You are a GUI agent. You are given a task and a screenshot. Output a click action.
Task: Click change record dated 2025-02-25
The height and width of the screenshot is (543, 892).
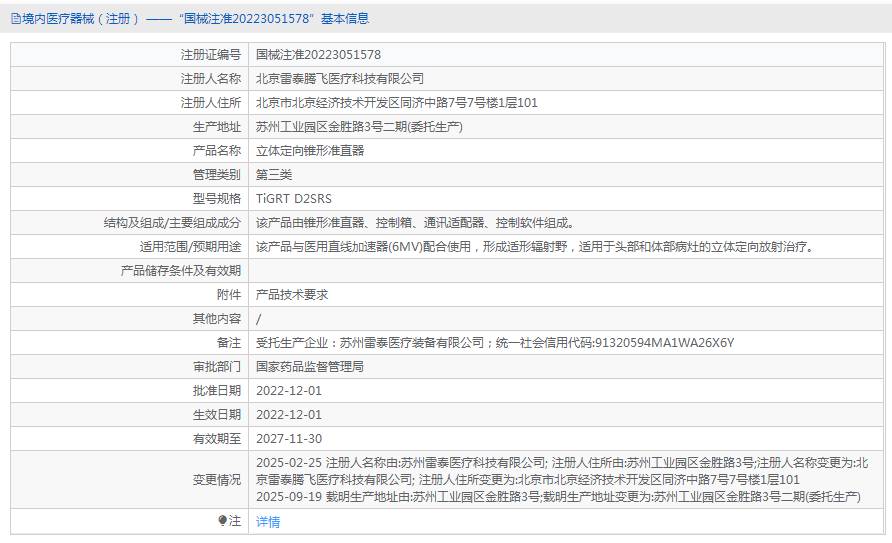(x=562, y=471)
